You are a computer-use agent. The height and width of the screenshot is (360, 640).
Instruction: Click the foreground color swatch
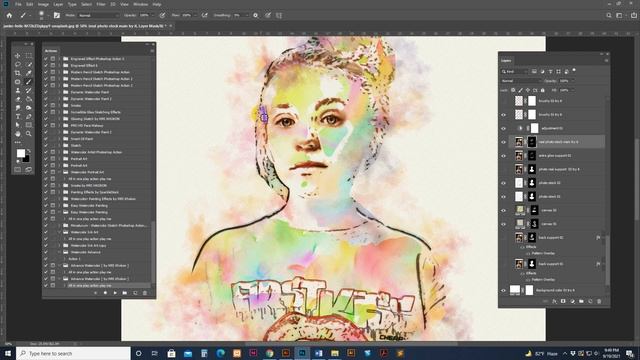coord(20,153)
